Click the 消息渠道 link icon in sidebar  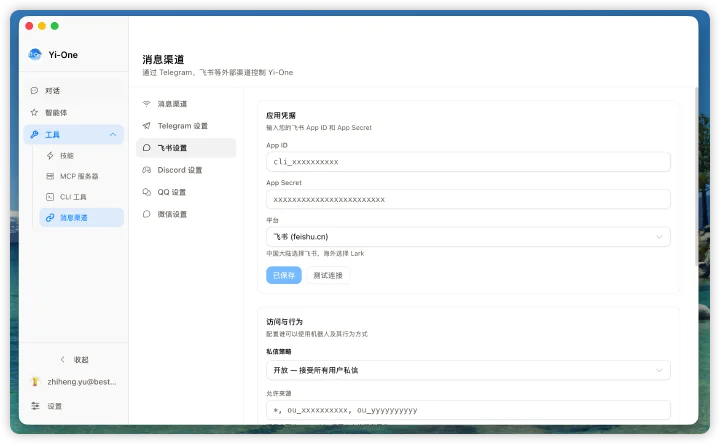[50, 218]
